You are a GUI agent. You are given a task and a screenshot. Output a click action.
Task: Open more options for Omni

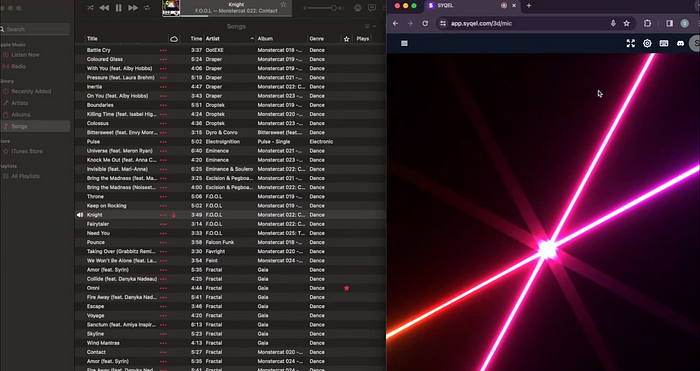[163, 288]
